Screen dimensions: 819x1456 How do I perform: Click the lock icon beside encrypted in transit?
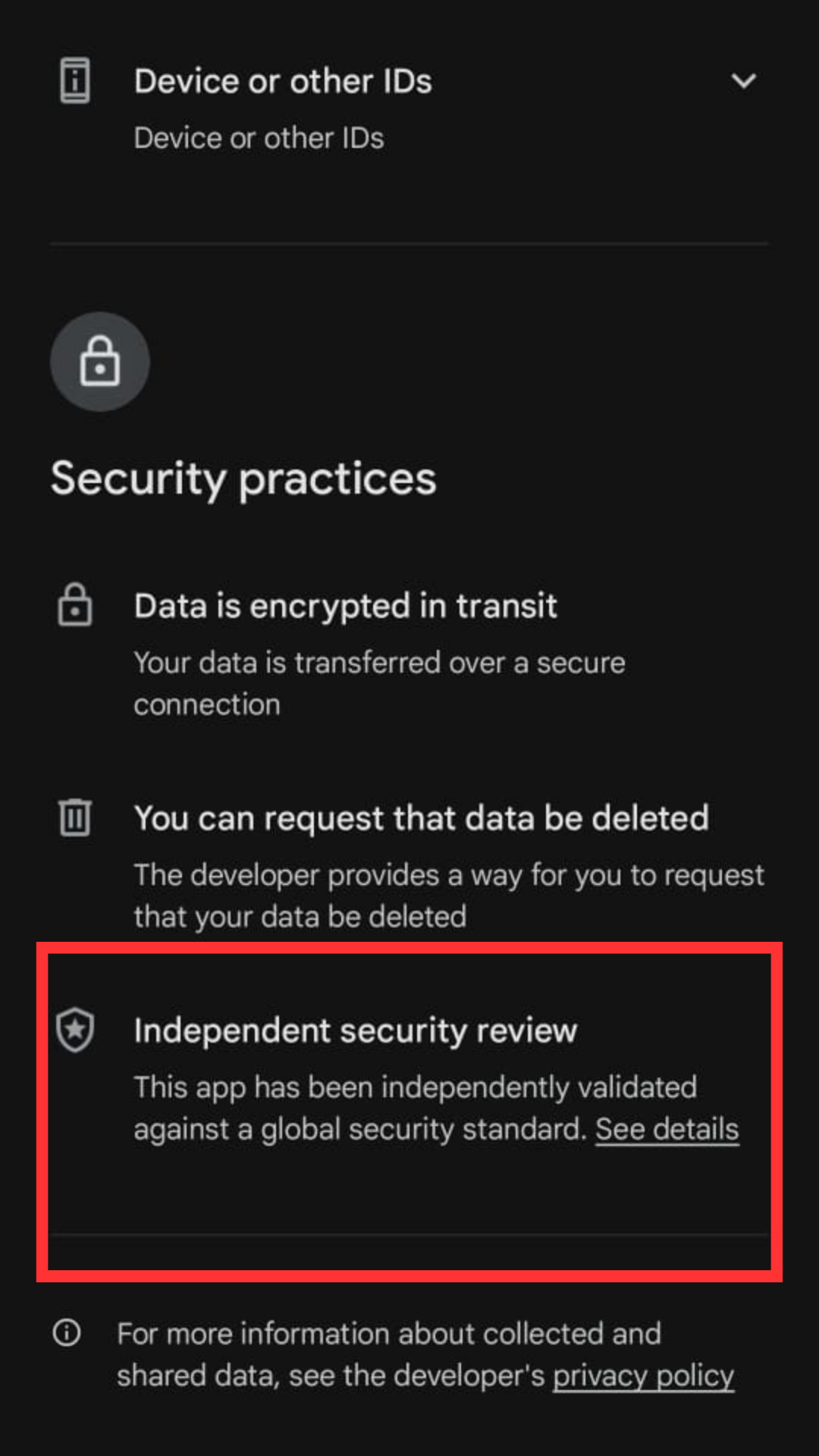[75, 605]
